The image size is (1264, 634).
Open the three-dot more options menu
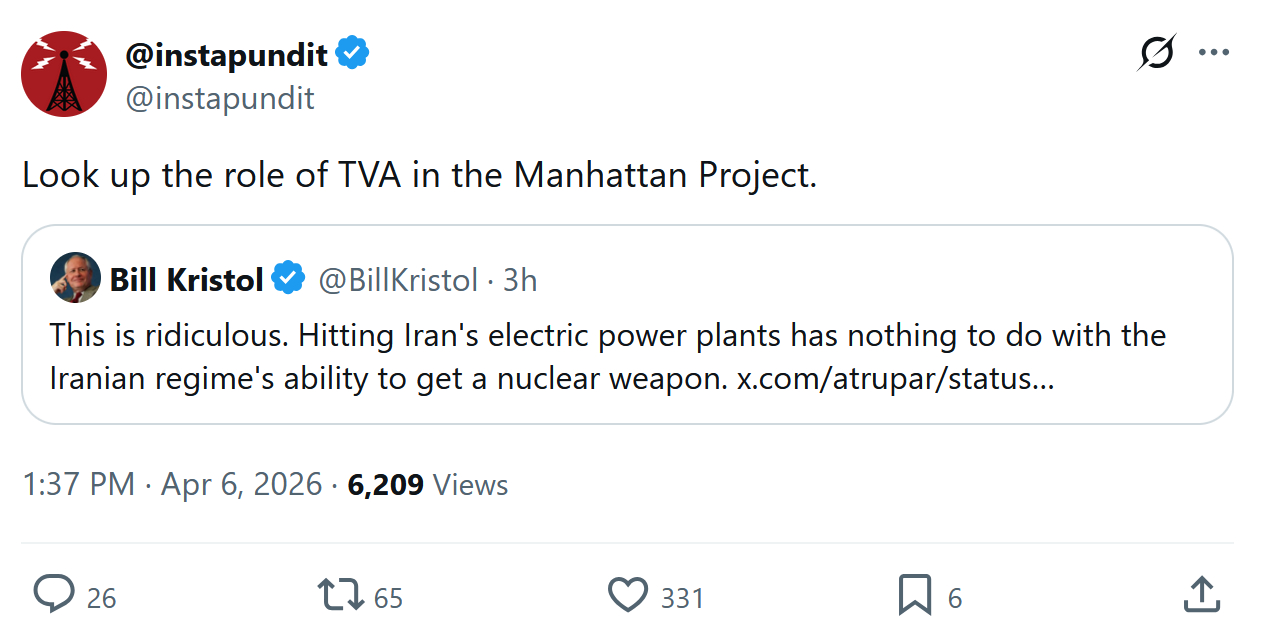pos(1214,53)
